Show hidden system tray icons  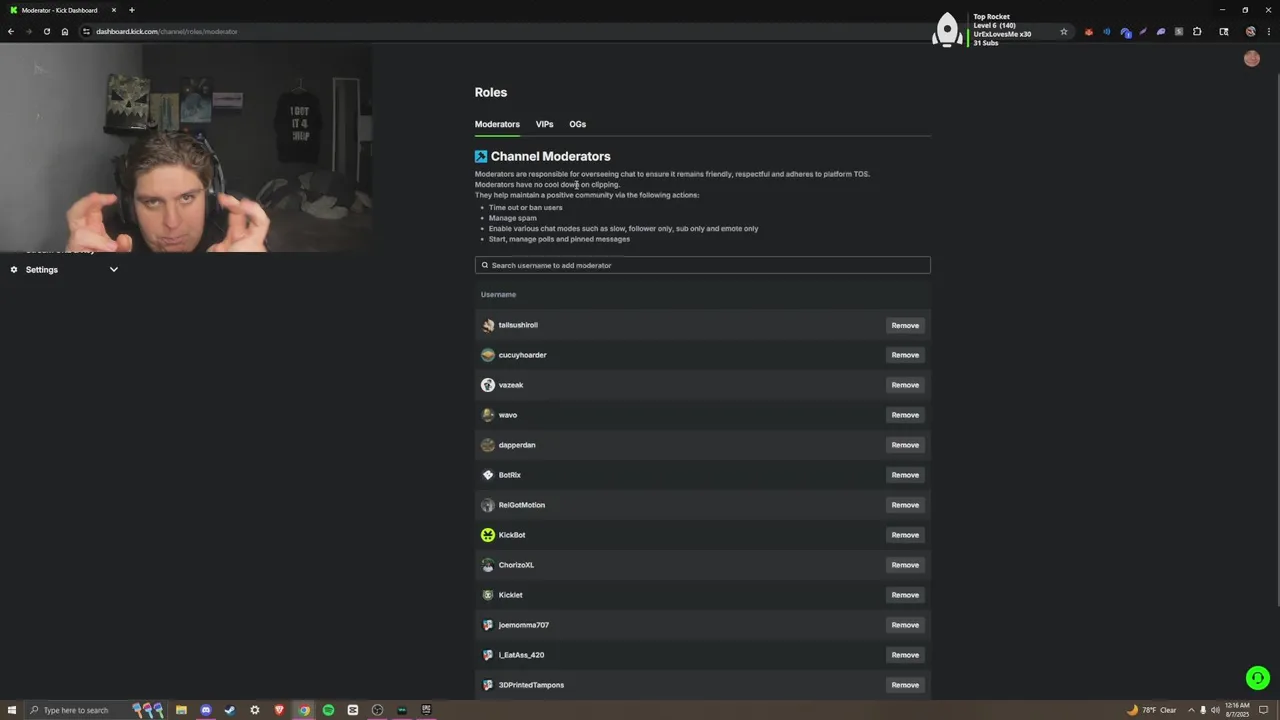[1191, 710]
